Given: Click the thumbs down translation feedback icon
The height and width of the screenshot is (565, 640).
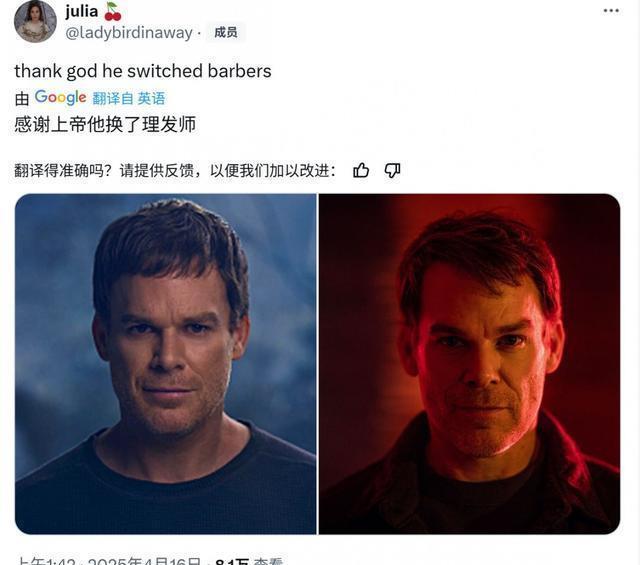Looking at the screenshot, I should coord(392,170).
